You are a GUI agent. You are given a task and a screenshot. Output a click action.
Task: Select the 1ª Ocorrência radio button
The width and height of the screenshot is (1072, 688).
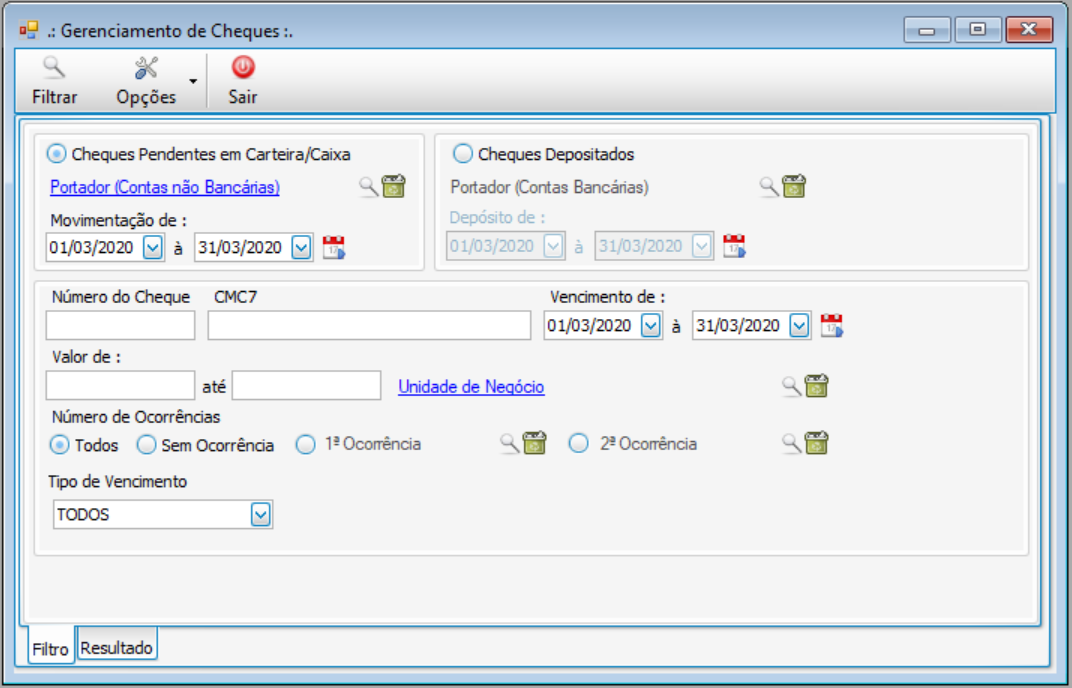tap(306, 445)
